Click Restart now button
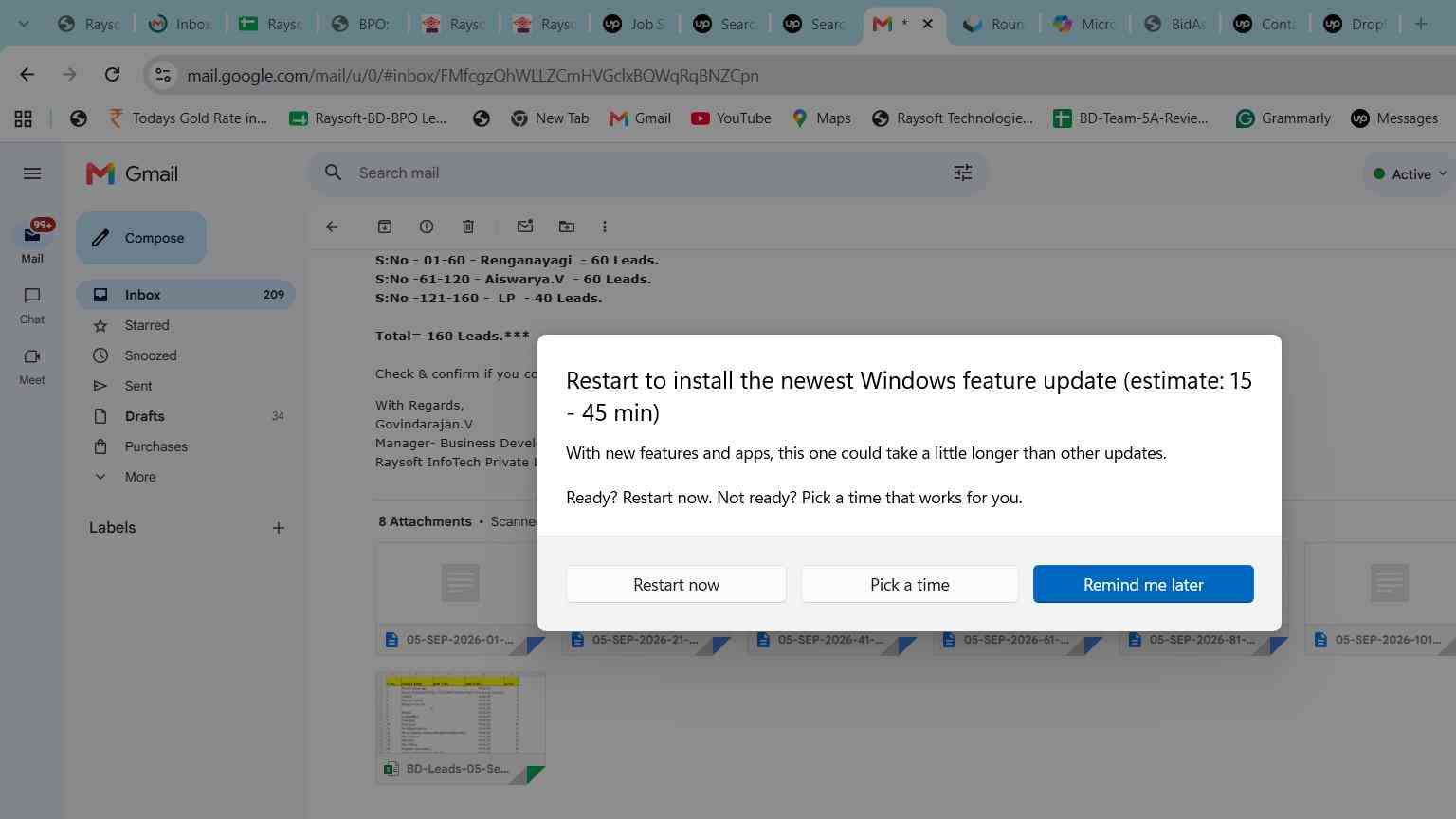 [x=676, y=584]
